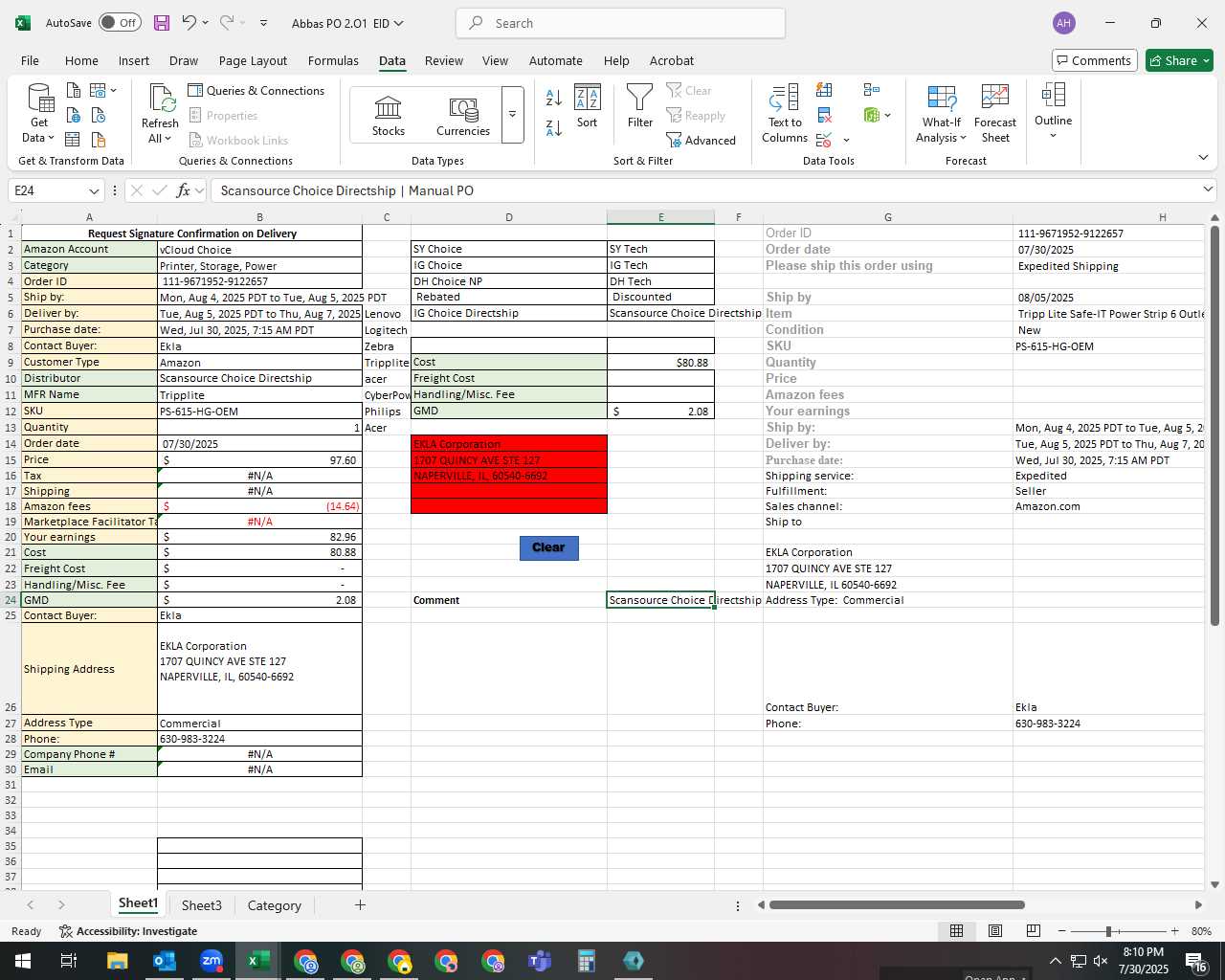Open Microsoft Teams from the taskbar
The width and height of the screenshot is (1225, 980).
[539, 961]
